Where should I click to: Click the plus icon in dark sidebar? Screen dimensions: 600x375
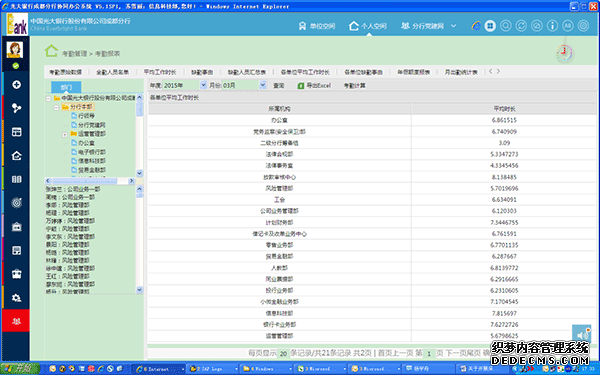[x=16, y=85]
